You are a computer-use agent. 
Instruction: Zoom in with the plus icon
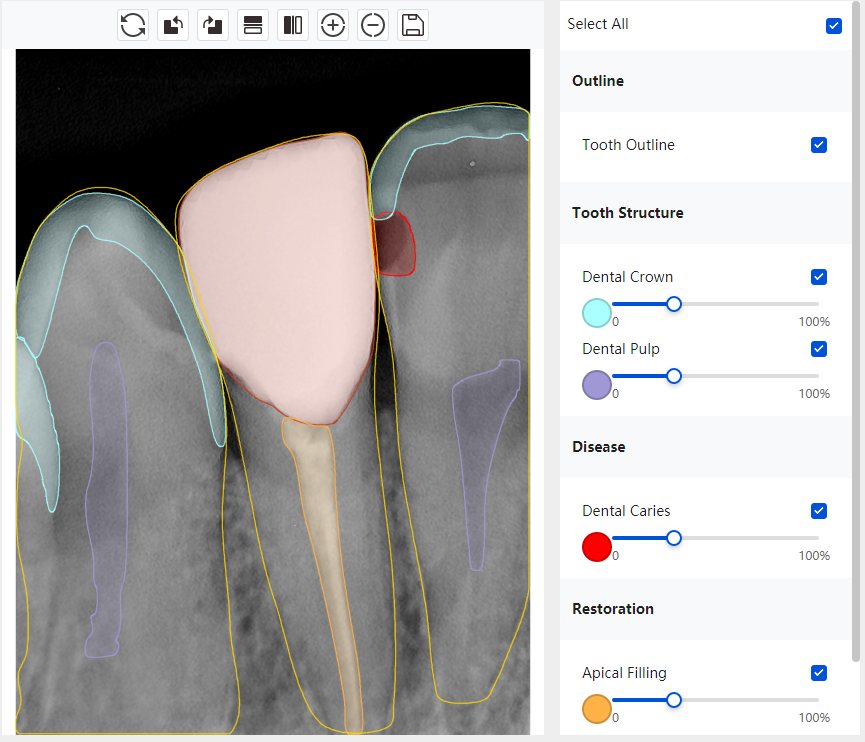(x=333, y=25)
